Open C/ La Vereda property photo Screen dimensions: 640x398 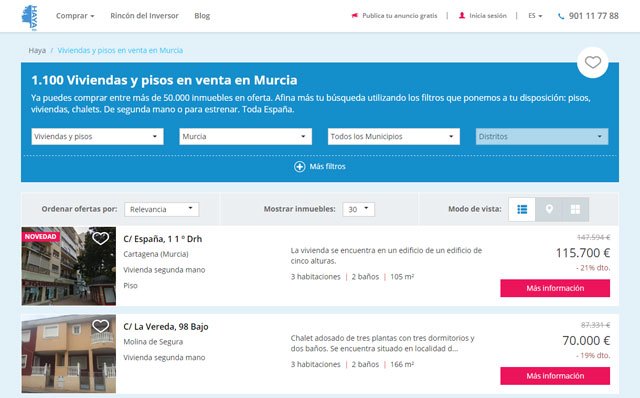click(x=69, y=354)
